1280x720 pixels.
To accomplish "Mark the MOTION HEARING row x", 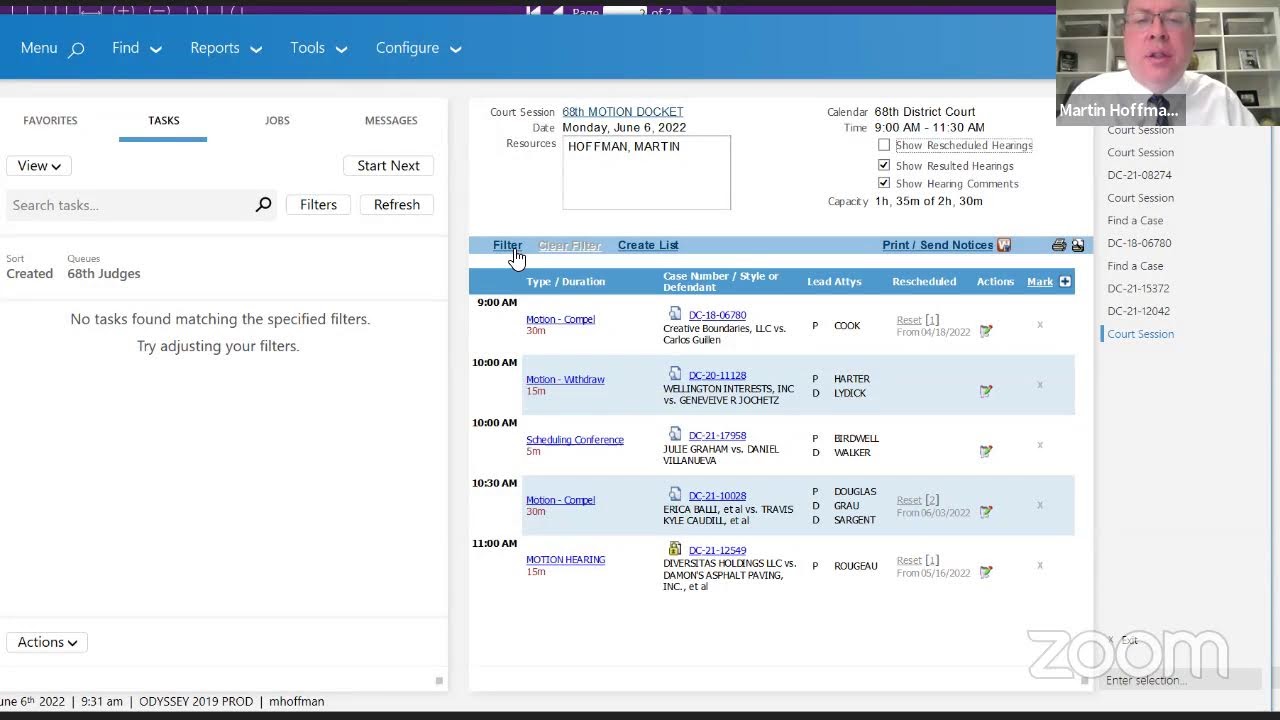I will [1040, 564].
